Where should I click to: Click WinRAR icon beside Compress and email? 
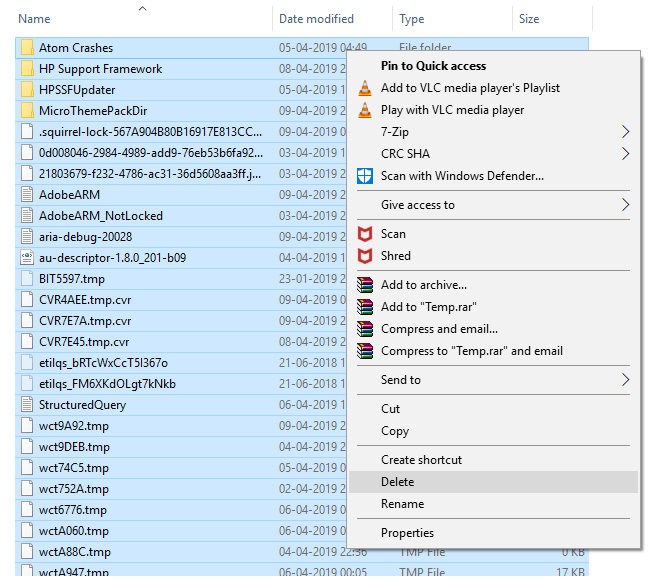point(365,329)
